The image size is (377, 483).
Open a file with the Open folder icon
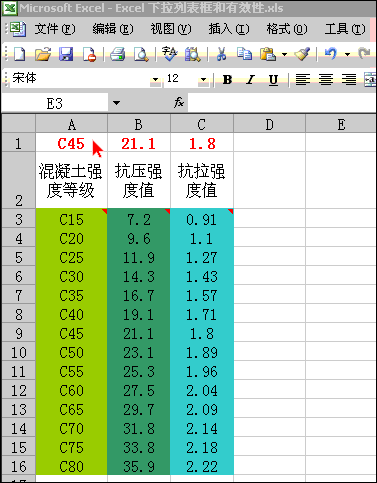(43, 54)
